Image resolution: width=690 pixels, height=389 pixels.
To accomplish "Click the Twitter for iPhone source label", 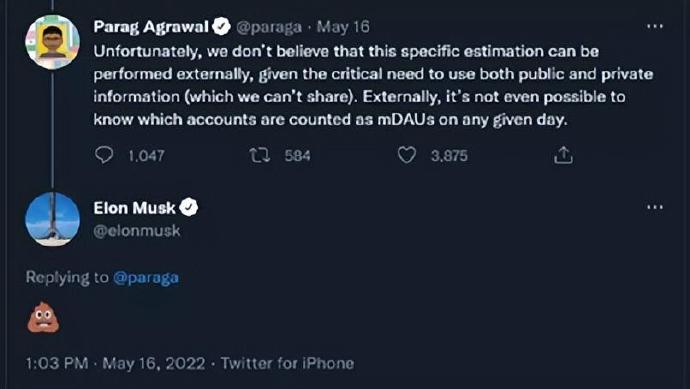I will point(287,363).
